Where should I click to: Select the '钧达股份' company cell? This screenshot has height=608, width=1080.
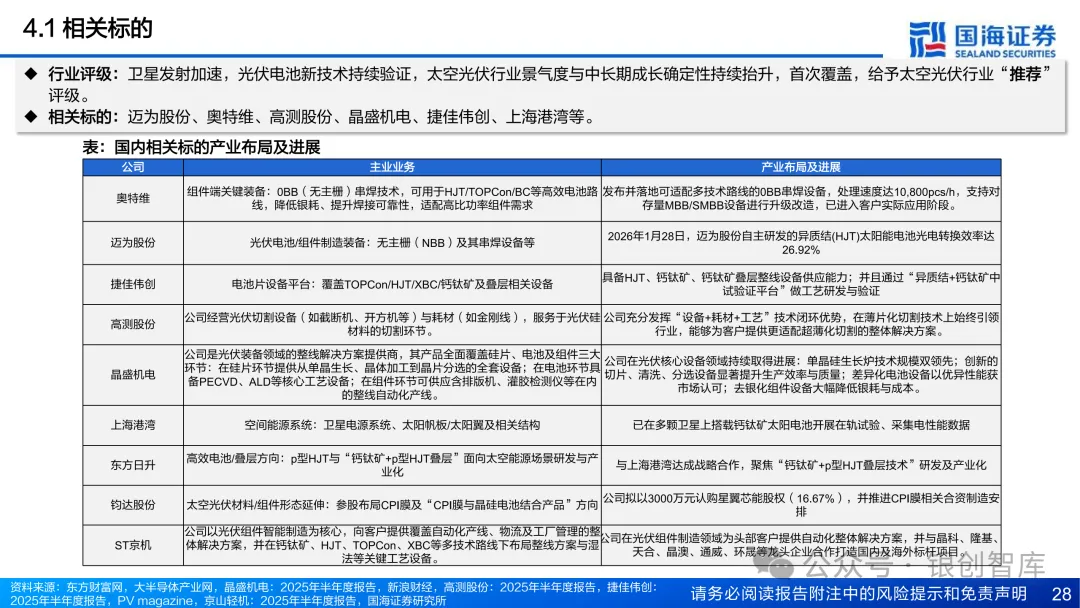pos(133,505)
